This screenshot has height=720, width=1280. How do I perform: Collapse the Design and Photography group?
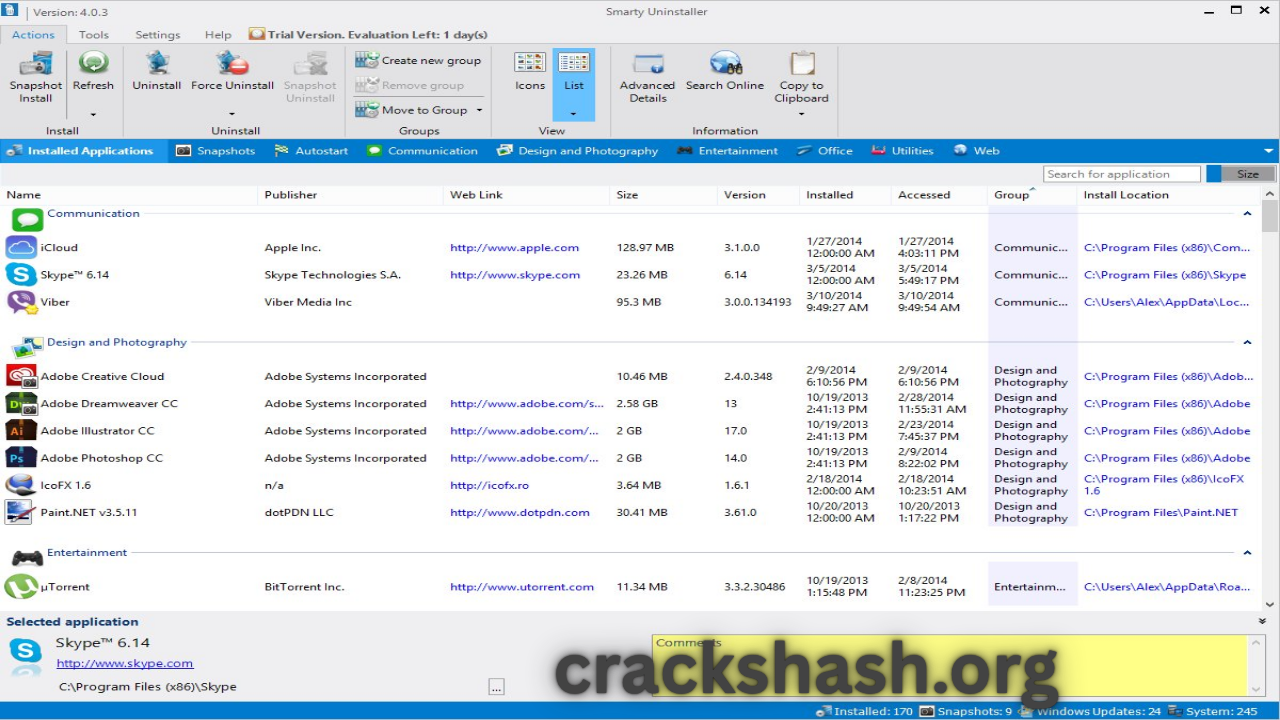1247,342
